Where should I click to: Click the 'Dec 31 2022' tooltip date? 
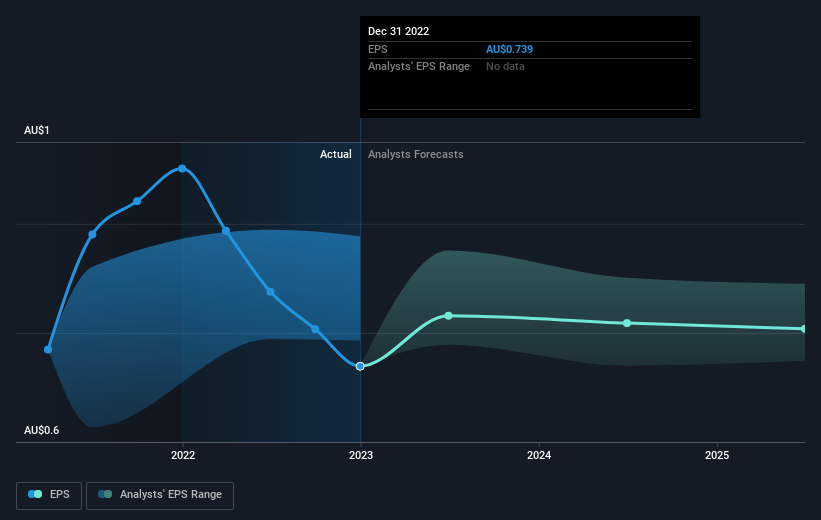[x=398, y=31]
